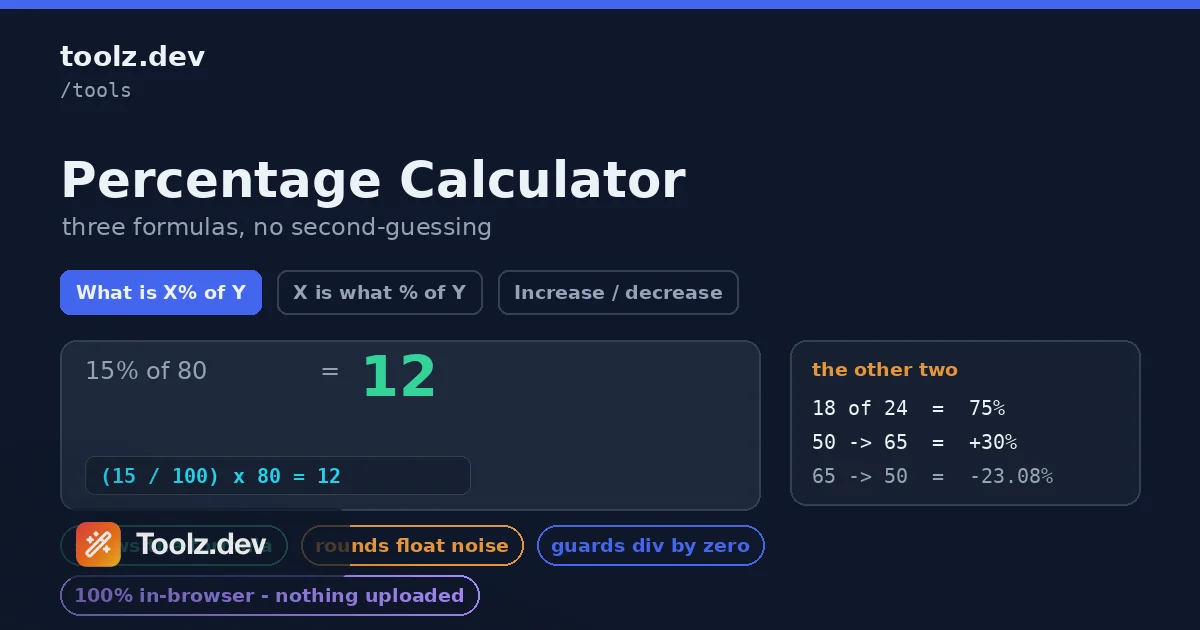This screenshot has height=630, width=1200.
Task: Click the green result number 12
Action: click(x=398, y=377)
